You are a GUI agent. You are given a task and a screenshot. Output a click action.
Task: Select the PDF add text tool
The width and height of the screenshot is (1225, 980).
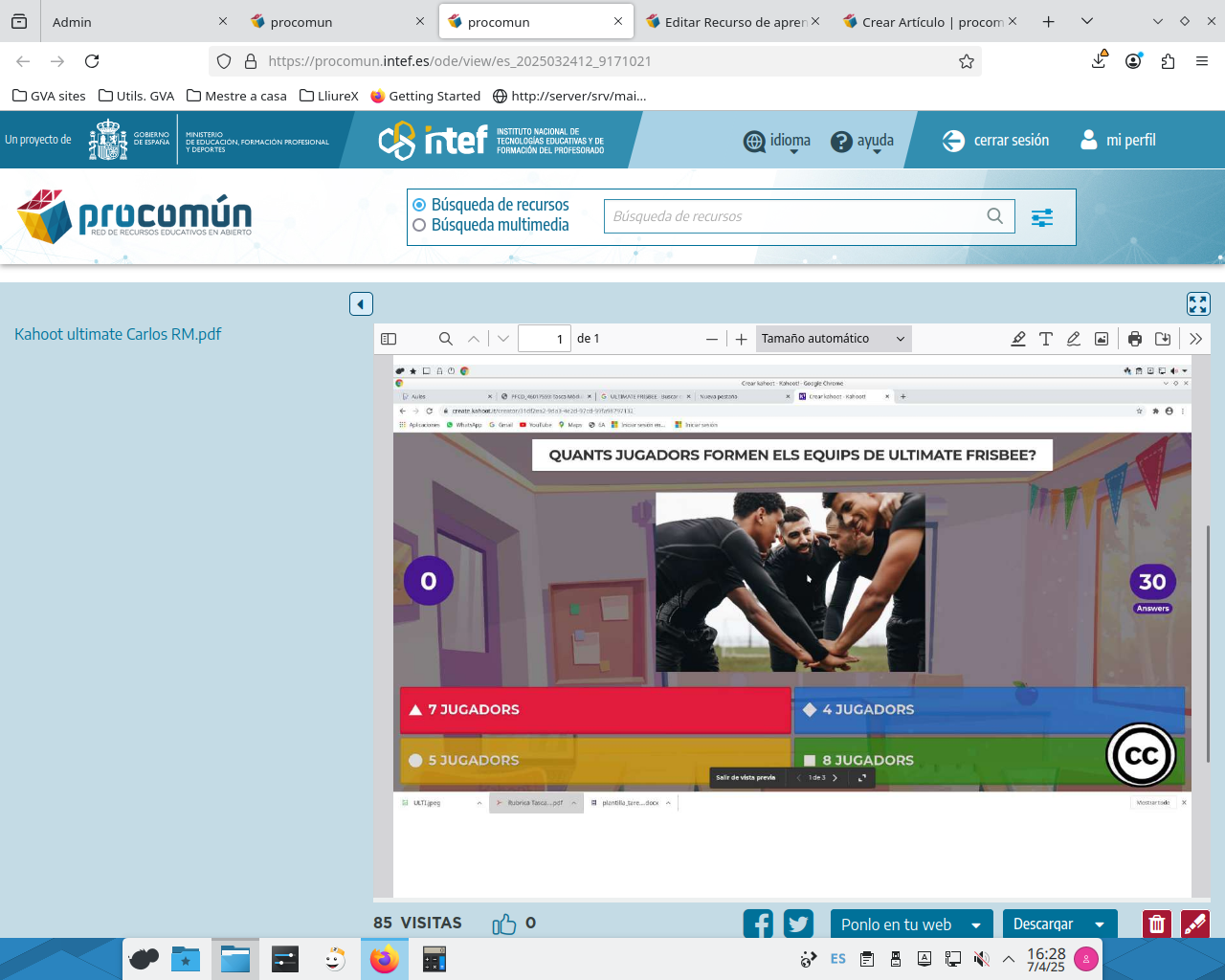(x=1046, y=339)
